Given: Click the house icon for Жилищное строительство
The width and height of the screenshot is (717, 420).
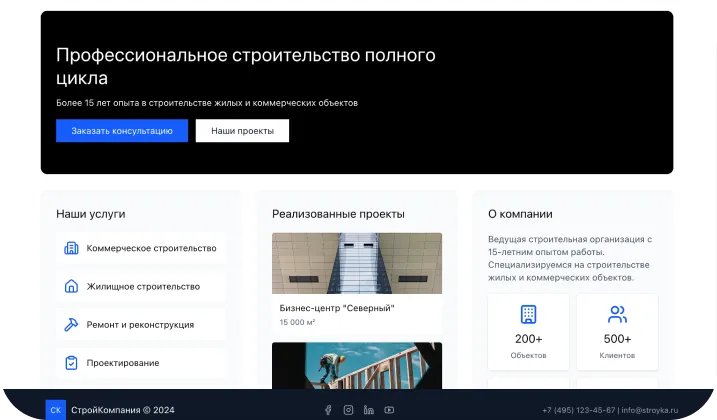Looking at the screenshot, I should [71, 286].
